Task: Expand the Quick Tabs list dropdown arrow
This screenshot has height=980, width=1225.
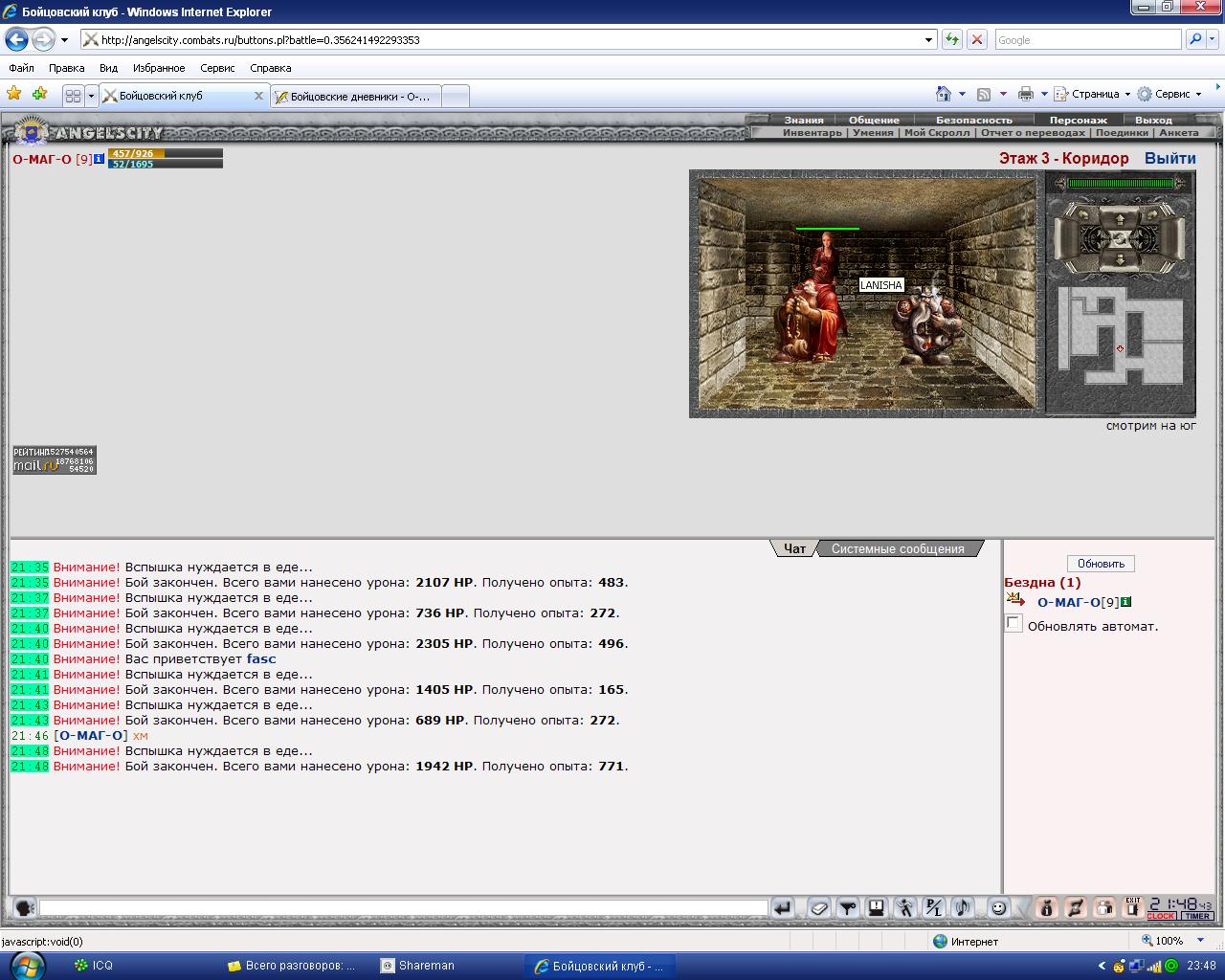Action: tap(91, 96)
